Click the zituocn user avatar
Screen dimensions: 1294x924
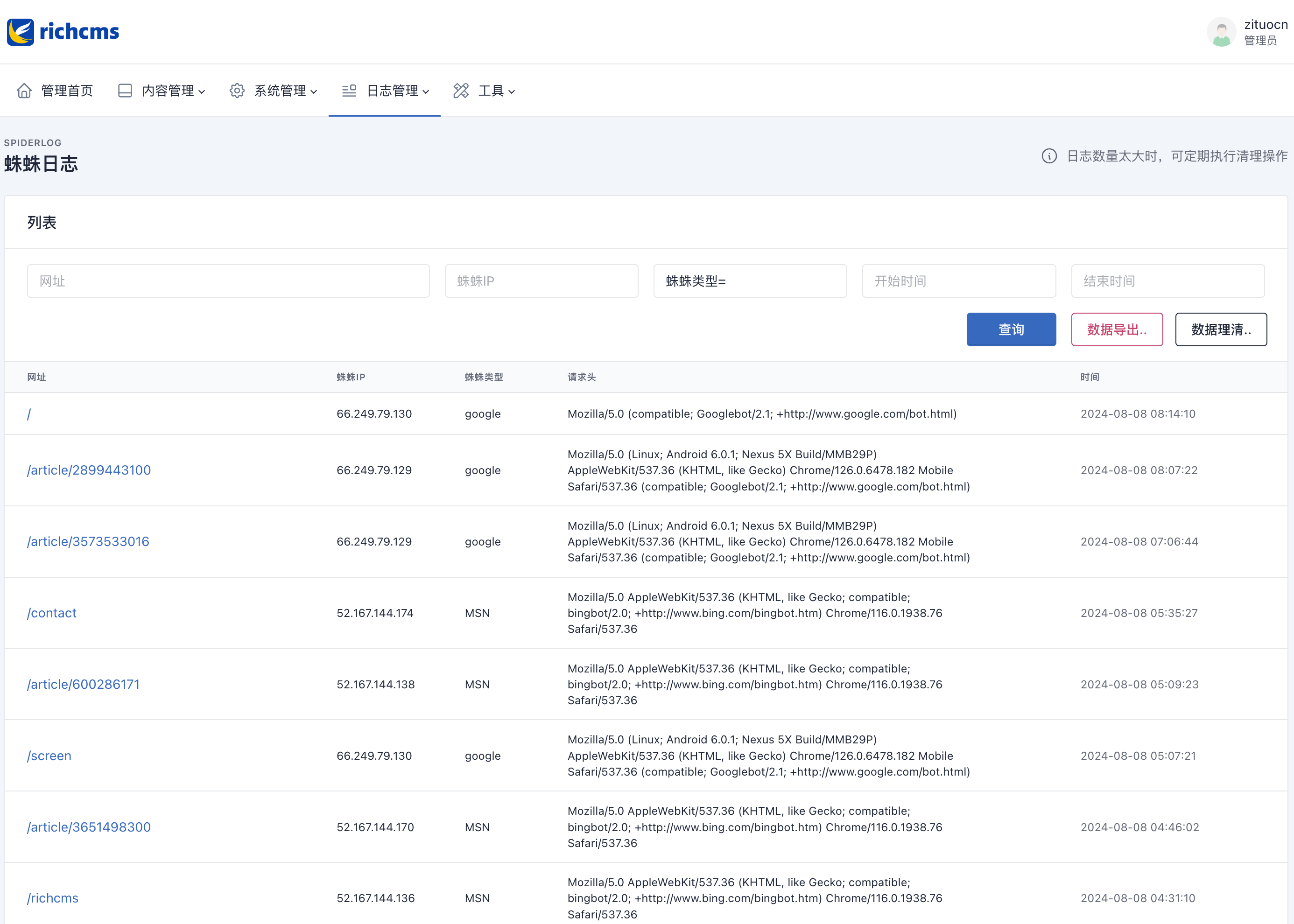pos(1221,32)
